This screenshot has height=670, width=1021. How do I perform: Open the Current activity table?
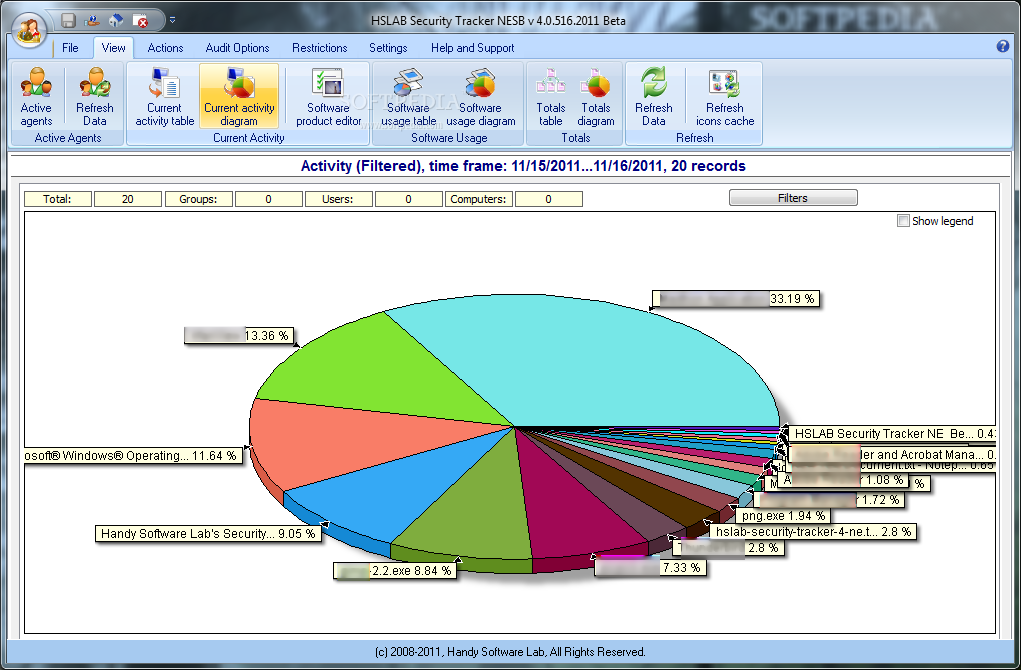(165, 96)
